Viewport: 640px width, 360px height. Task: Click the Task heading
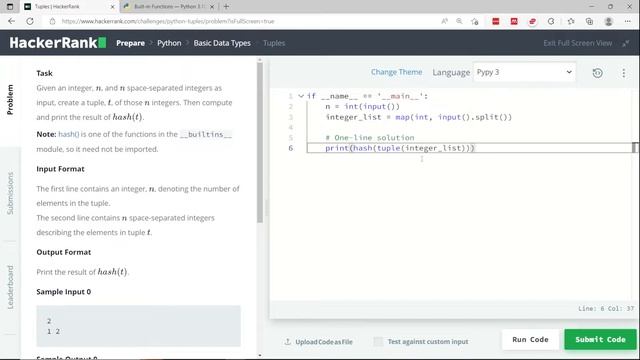pos(44,73)
